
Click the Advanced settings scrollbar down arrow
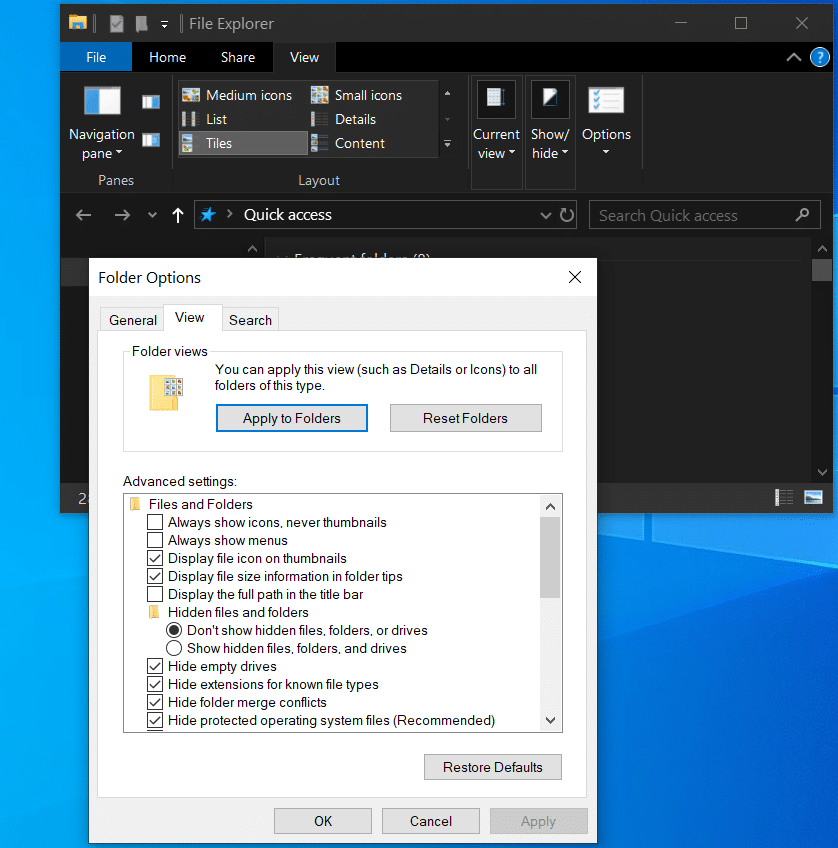point(550,720)
